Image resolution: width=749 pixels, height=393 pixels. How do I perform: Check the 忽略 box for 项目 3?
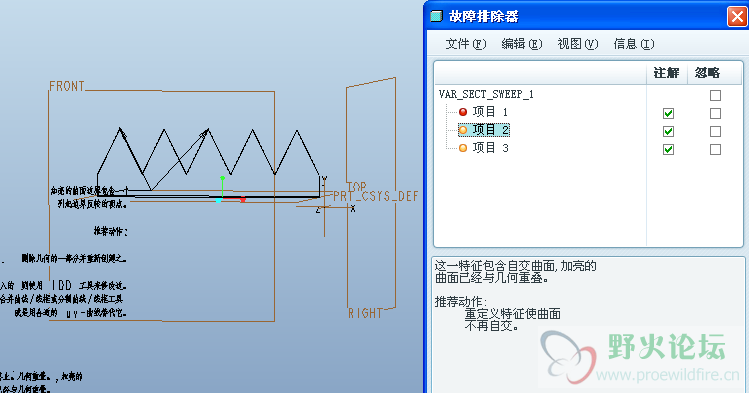click(715, 149)
